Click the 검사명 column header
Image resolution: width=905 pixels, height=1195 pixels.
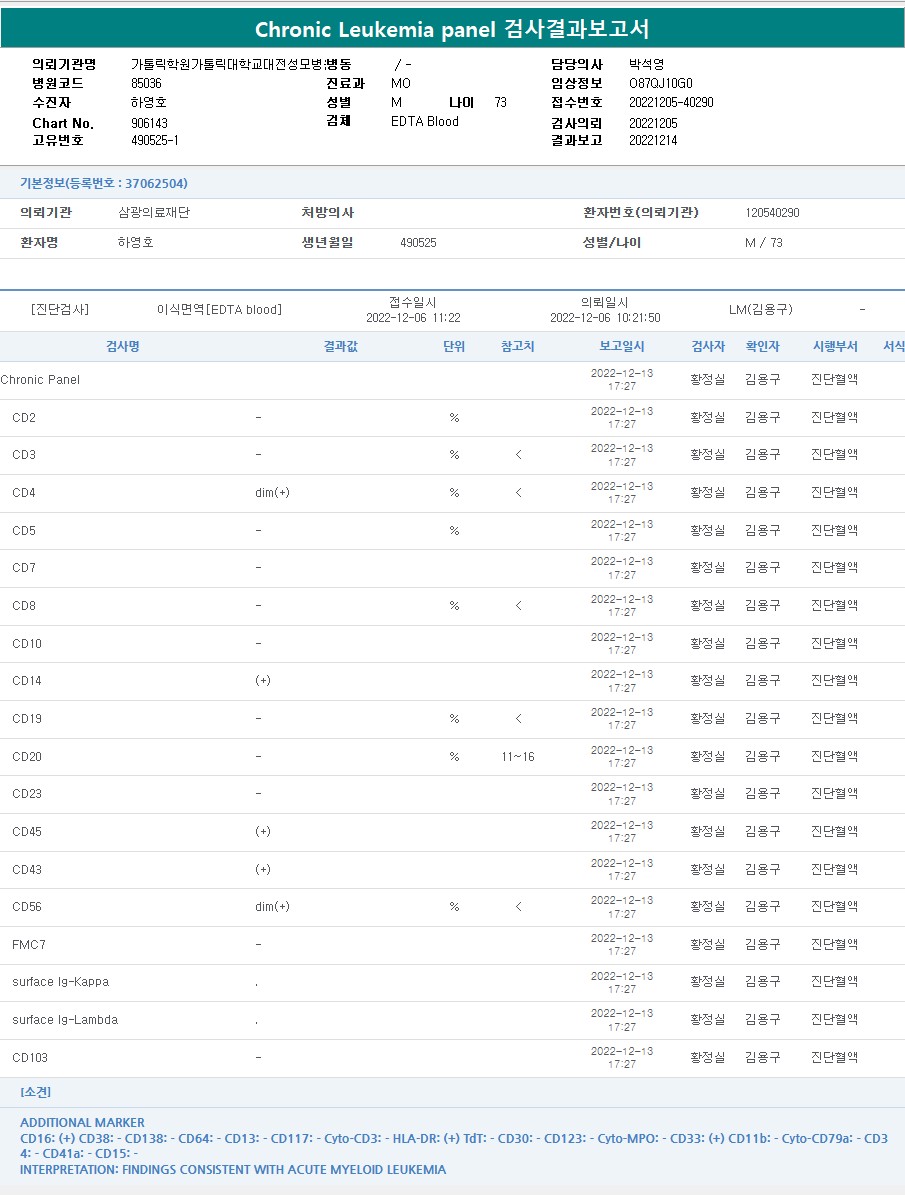[123, 346]
